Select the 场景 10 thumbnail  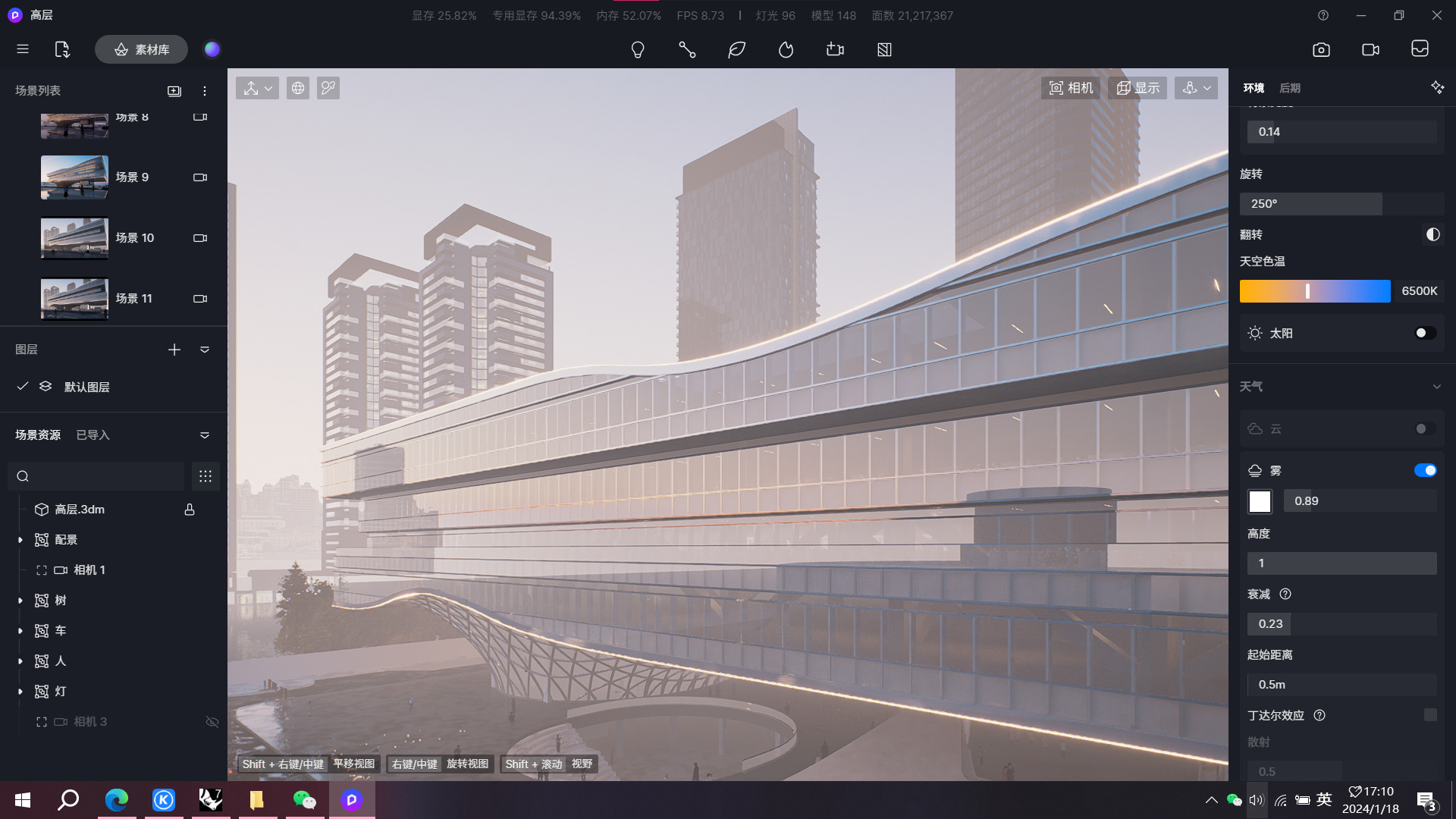point(74,238)
